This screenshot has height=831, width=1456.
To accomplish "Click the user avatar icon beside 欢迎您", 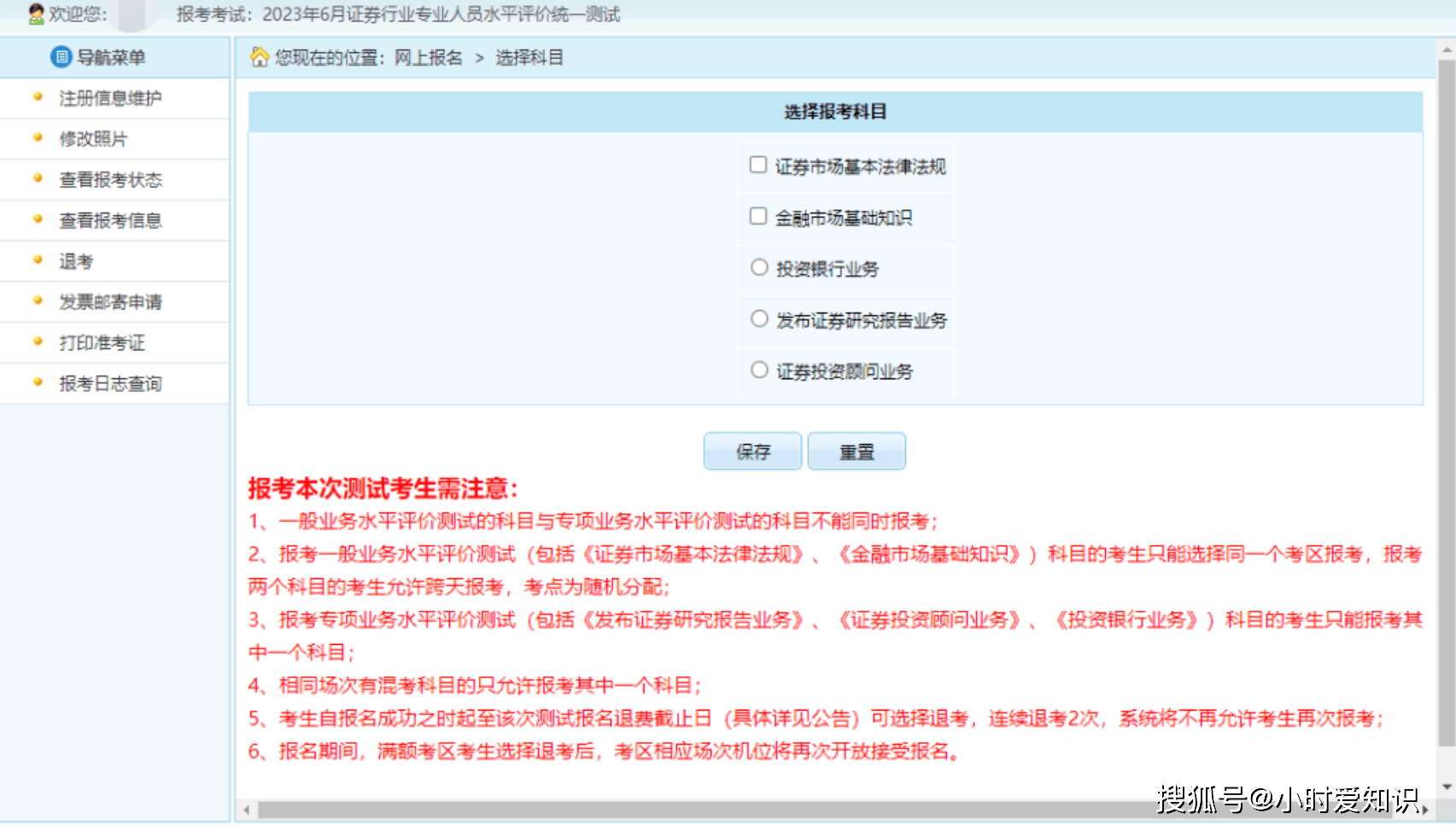I will click(x=36, y=14).
